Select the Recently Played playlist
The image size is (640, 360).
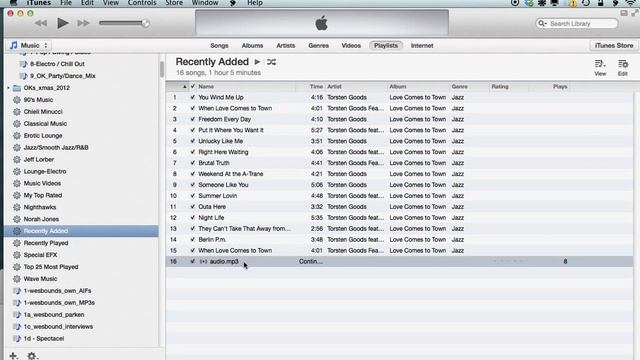point(46,243)
